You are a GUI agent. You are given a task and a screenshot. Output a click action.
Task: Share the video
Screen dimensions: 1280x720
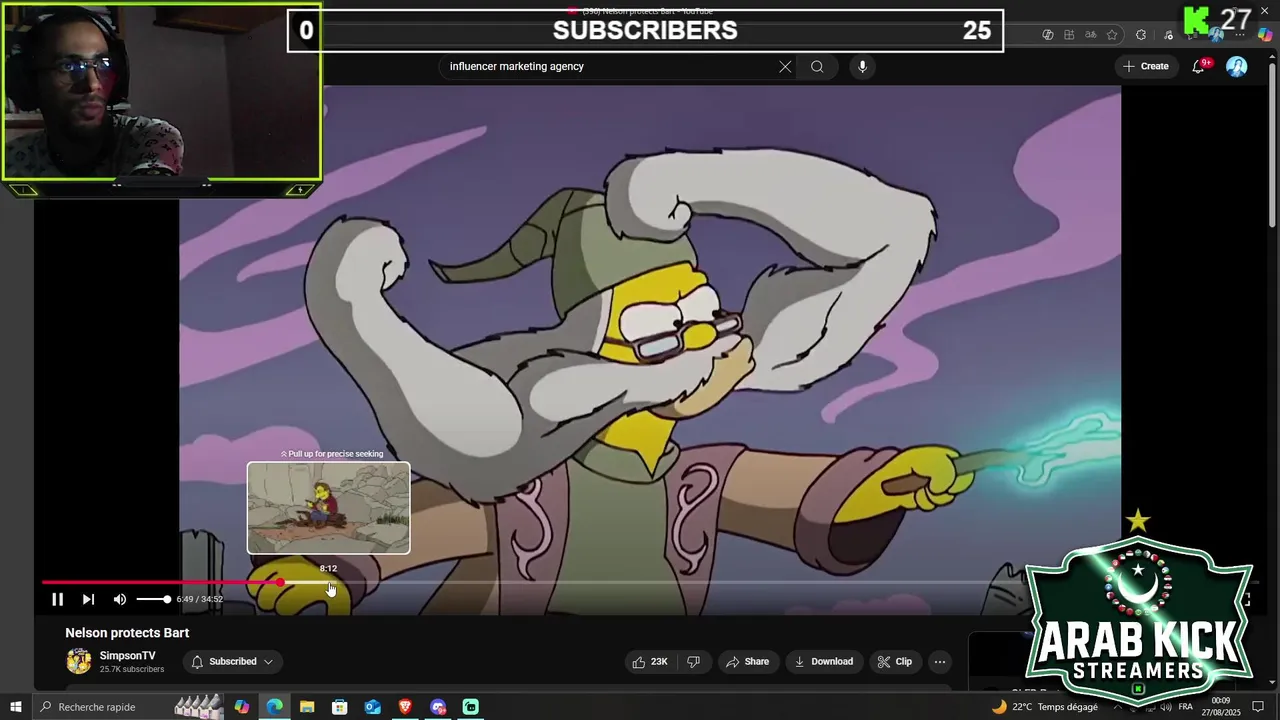click(x=748, y=661)
